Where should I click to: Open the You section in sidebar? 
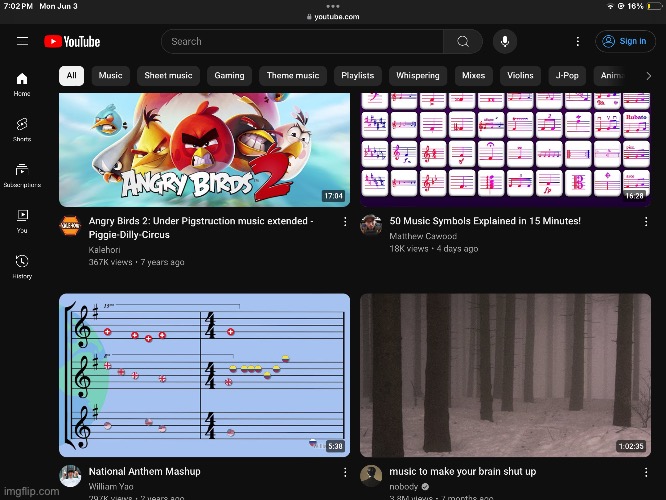(x=22, y=221)
